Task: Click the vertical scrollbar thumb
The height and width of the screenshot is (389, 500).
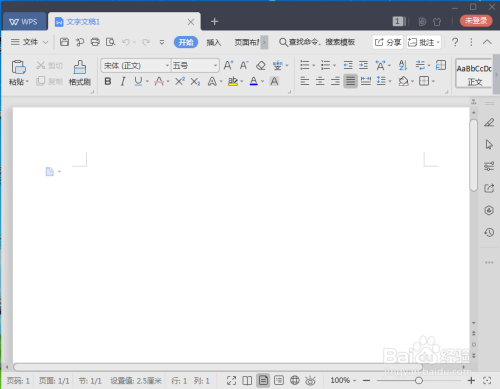Action: click(473, 155)
